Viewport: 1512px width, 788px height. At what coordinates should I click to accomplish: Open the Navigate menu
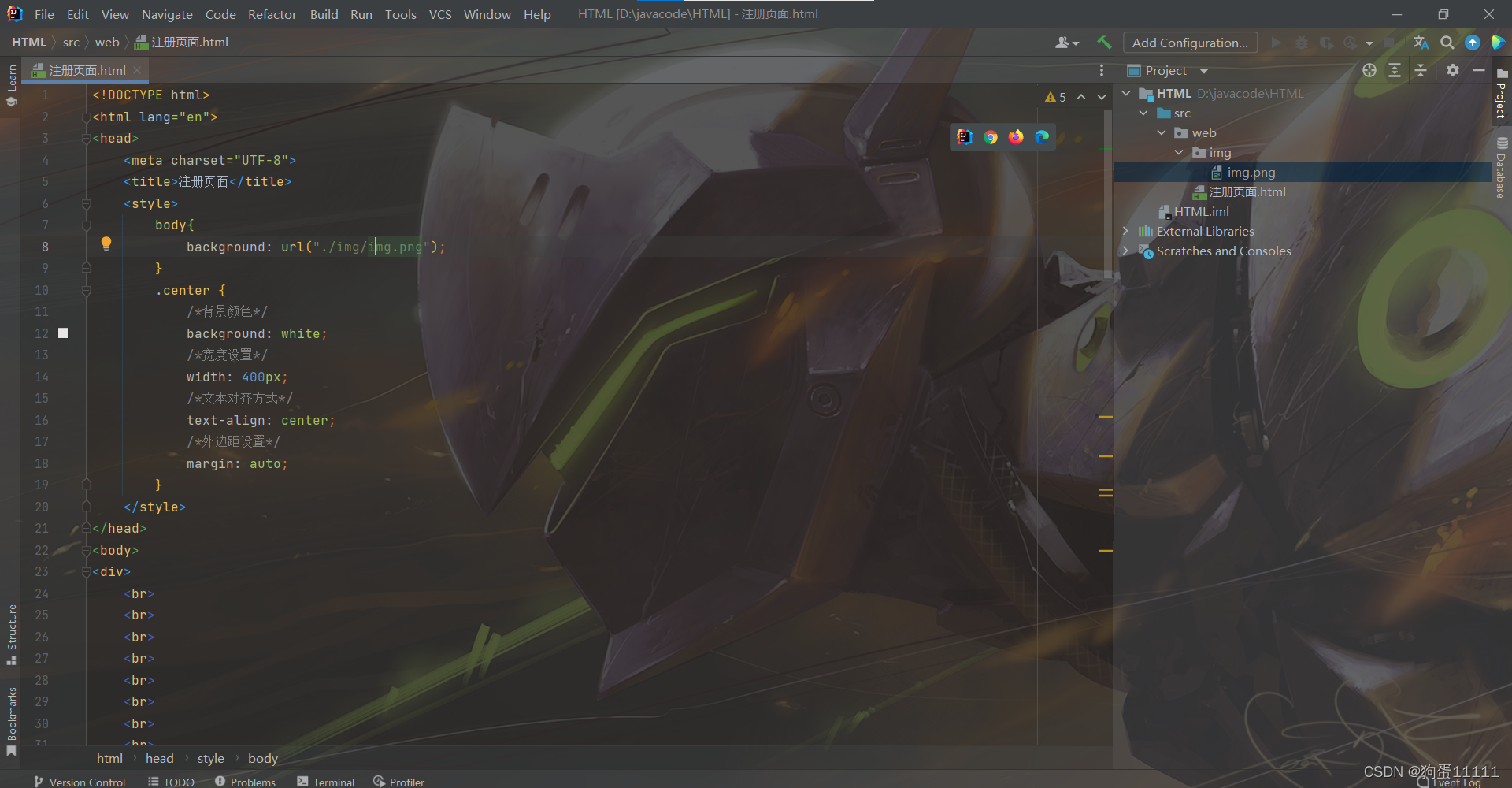[167, 14]
